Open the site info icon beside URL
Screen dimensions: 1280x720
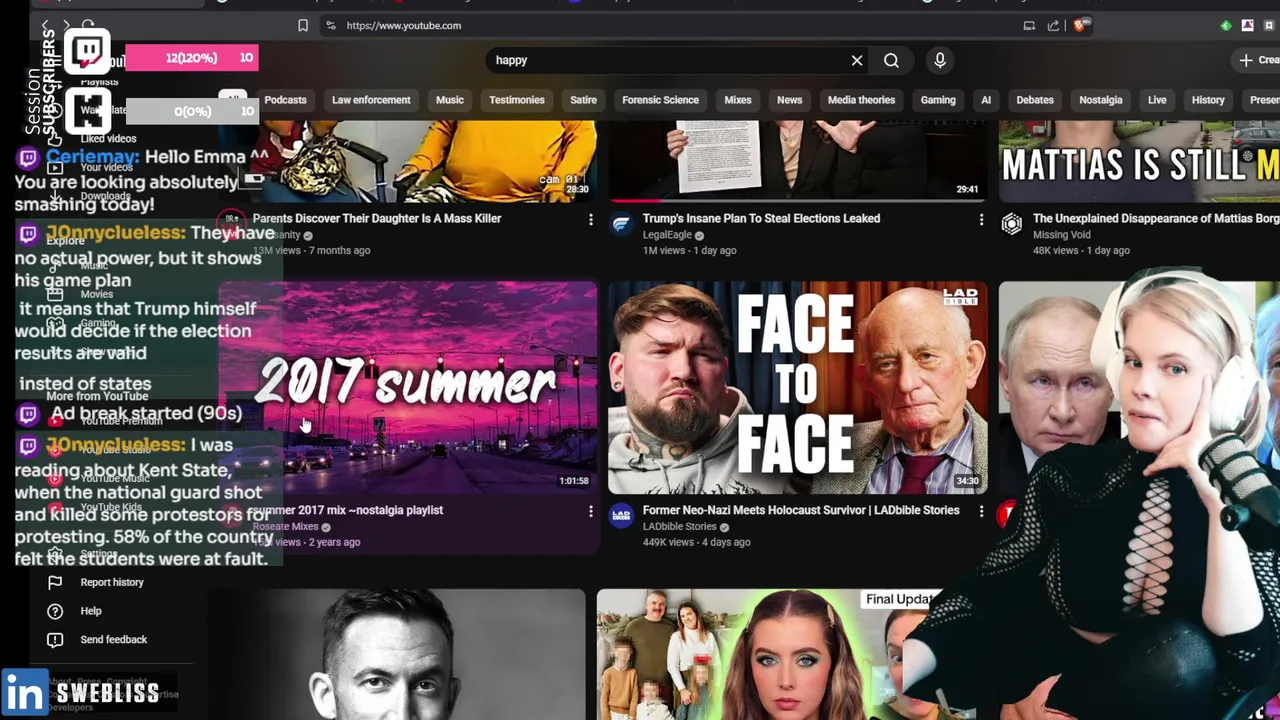click(331, 26)
